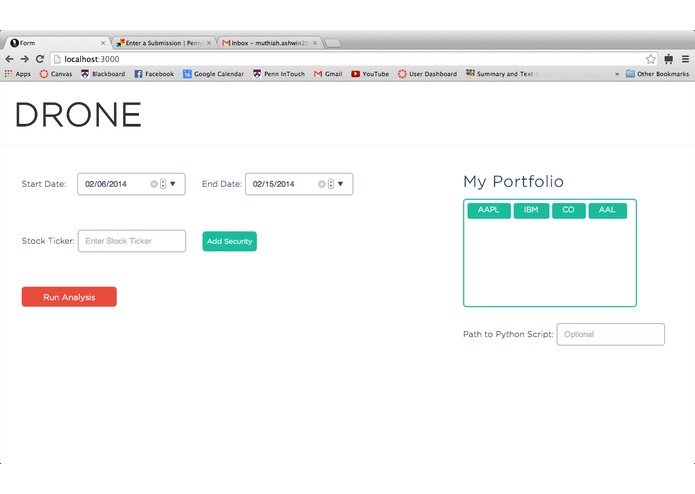
Task: Click the End Date label
Action: point(222,184)
